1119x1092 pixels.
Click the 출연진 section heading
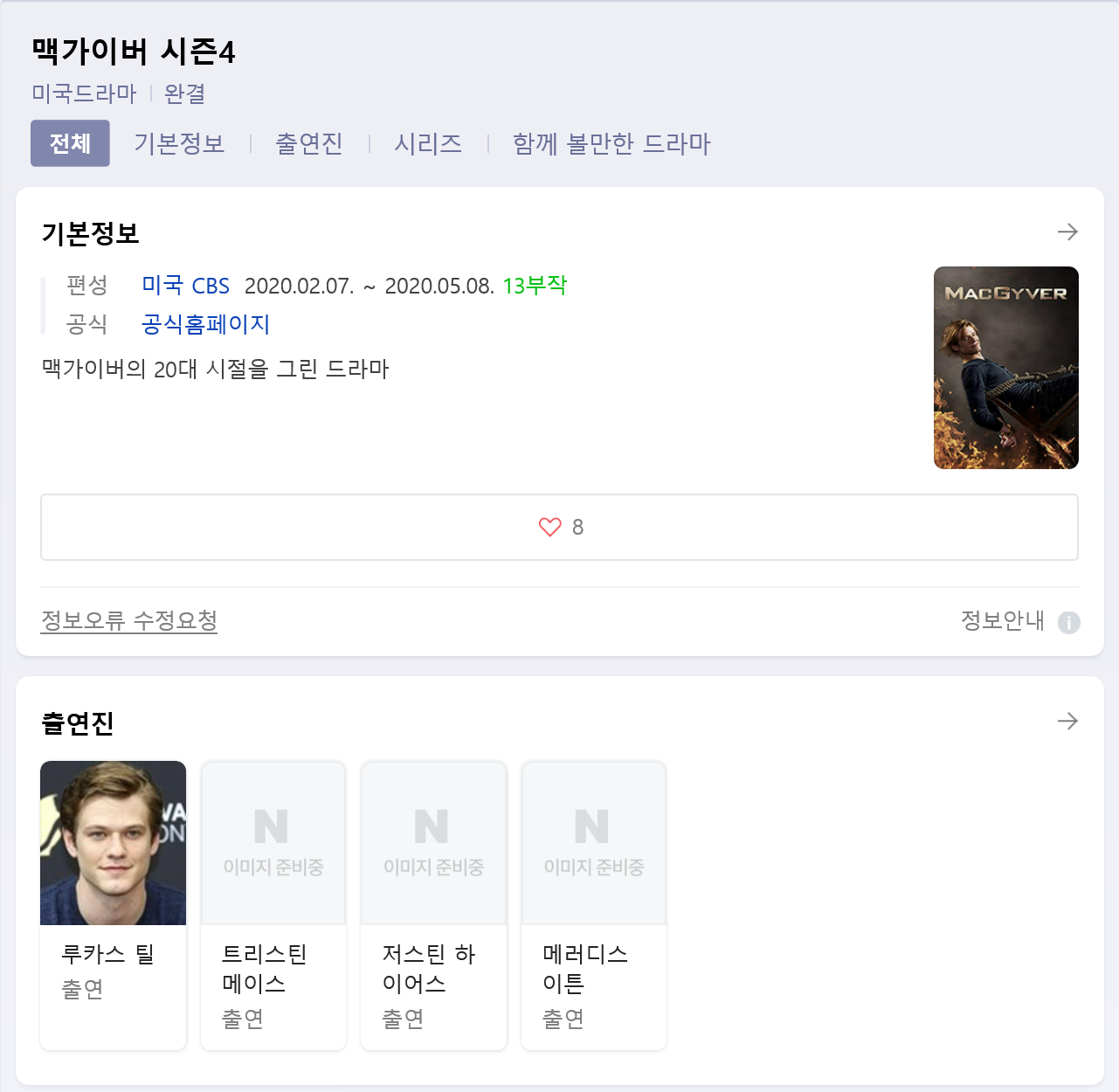tap(78, 722)
